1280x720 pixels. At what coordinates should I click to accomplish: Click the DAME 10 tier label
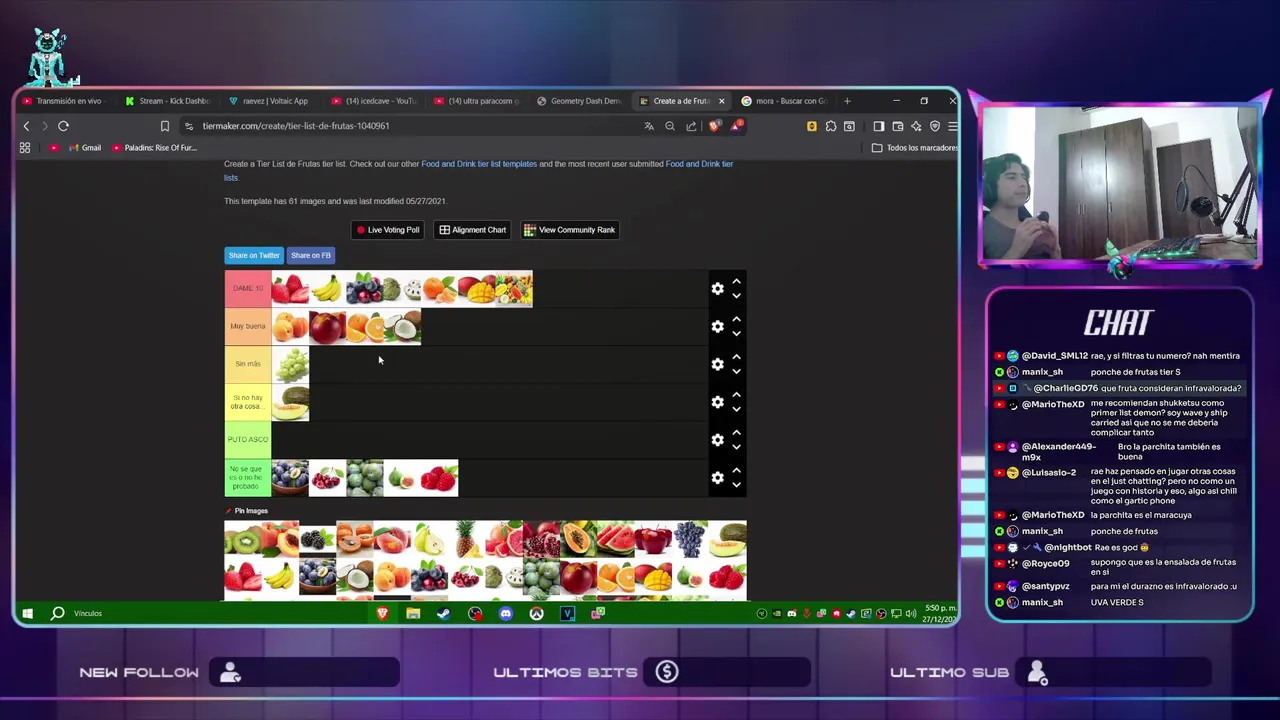point(248,288)
